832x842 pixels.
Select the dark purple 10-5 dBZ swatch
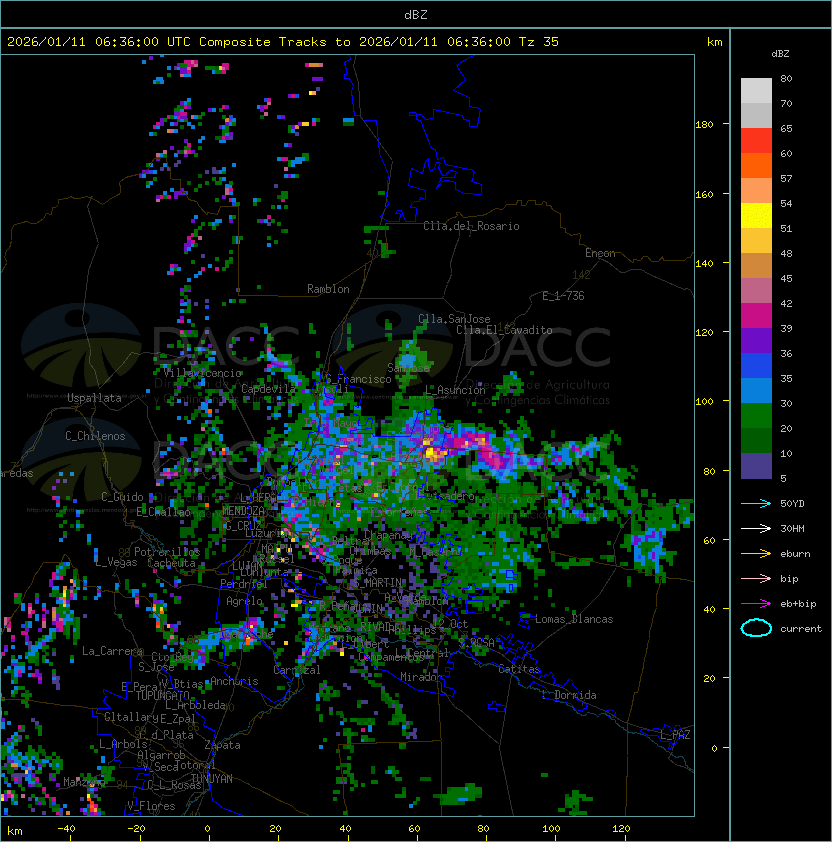(756, 466)
